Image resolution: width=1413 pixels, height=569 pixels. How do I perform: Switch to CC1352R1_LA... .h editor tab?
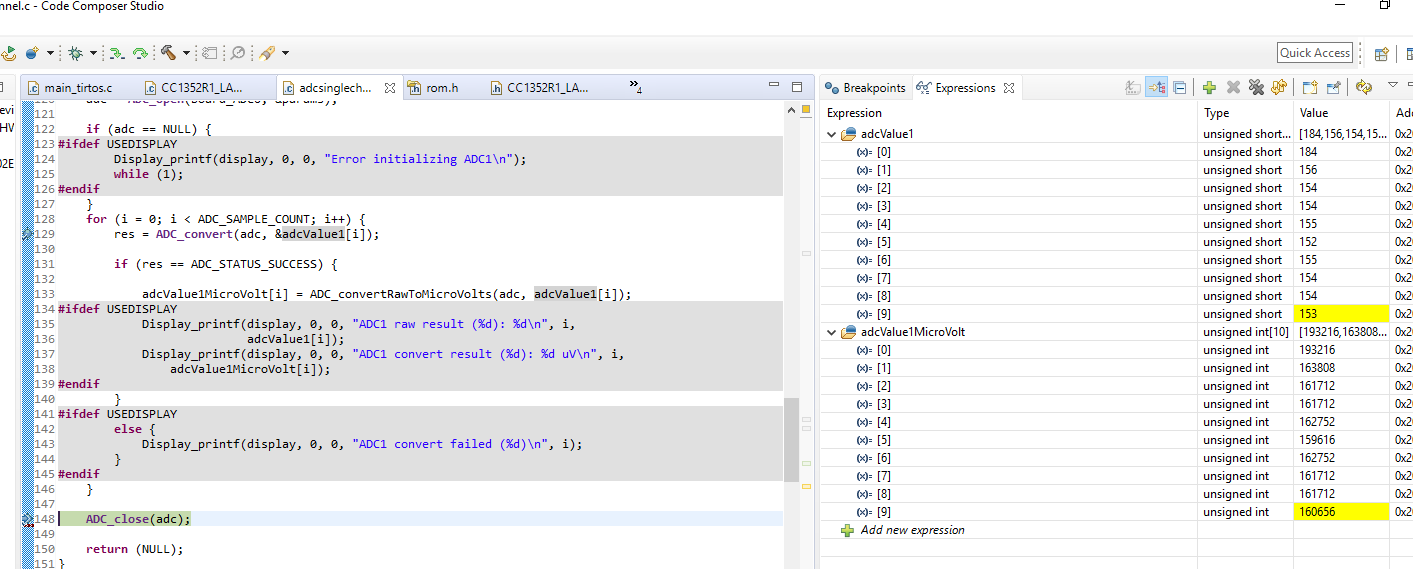pyautogui.click(x=548, y=88)
